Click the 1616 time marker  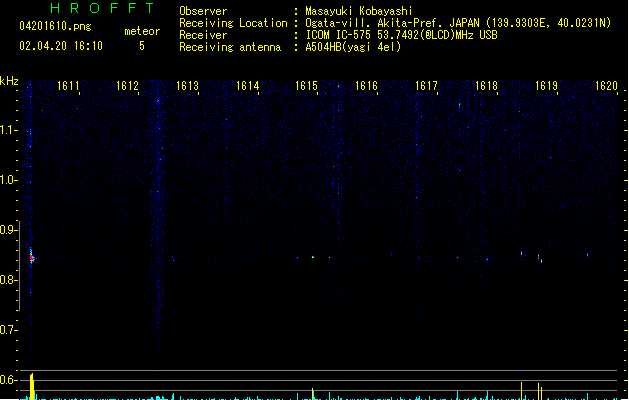tap(366, 86)
